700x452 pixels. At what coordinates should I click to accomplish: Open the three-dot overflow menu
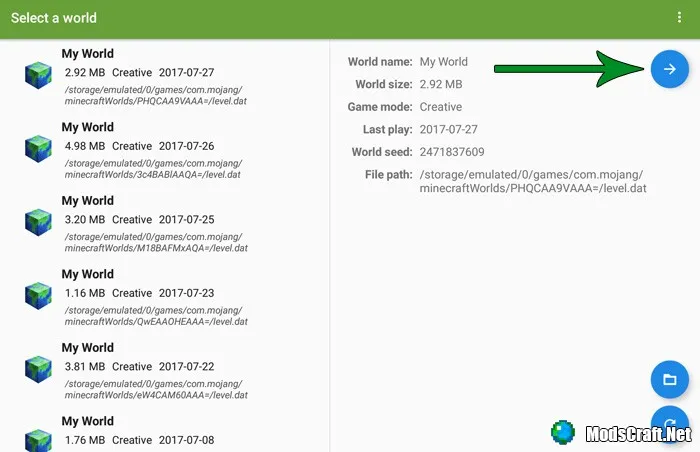[x=680, y=18]
